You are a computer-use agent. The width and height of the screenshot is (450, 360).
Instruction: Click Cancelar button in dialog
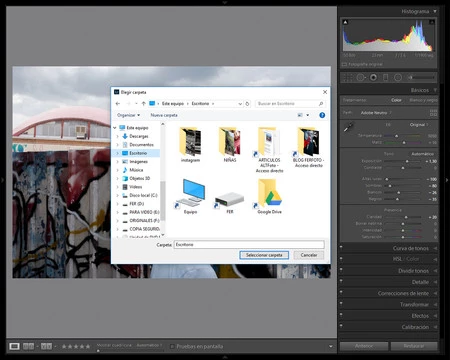tap(309, 255)
